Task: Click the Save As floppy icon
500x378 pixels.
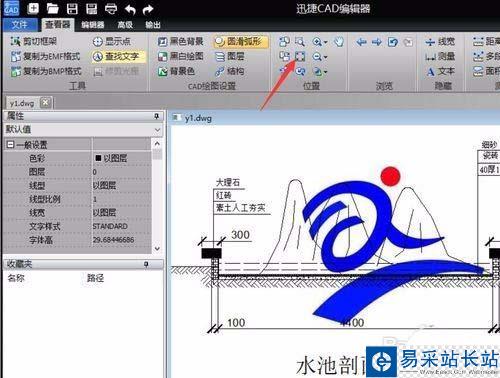Action: (x=91, y=9)
